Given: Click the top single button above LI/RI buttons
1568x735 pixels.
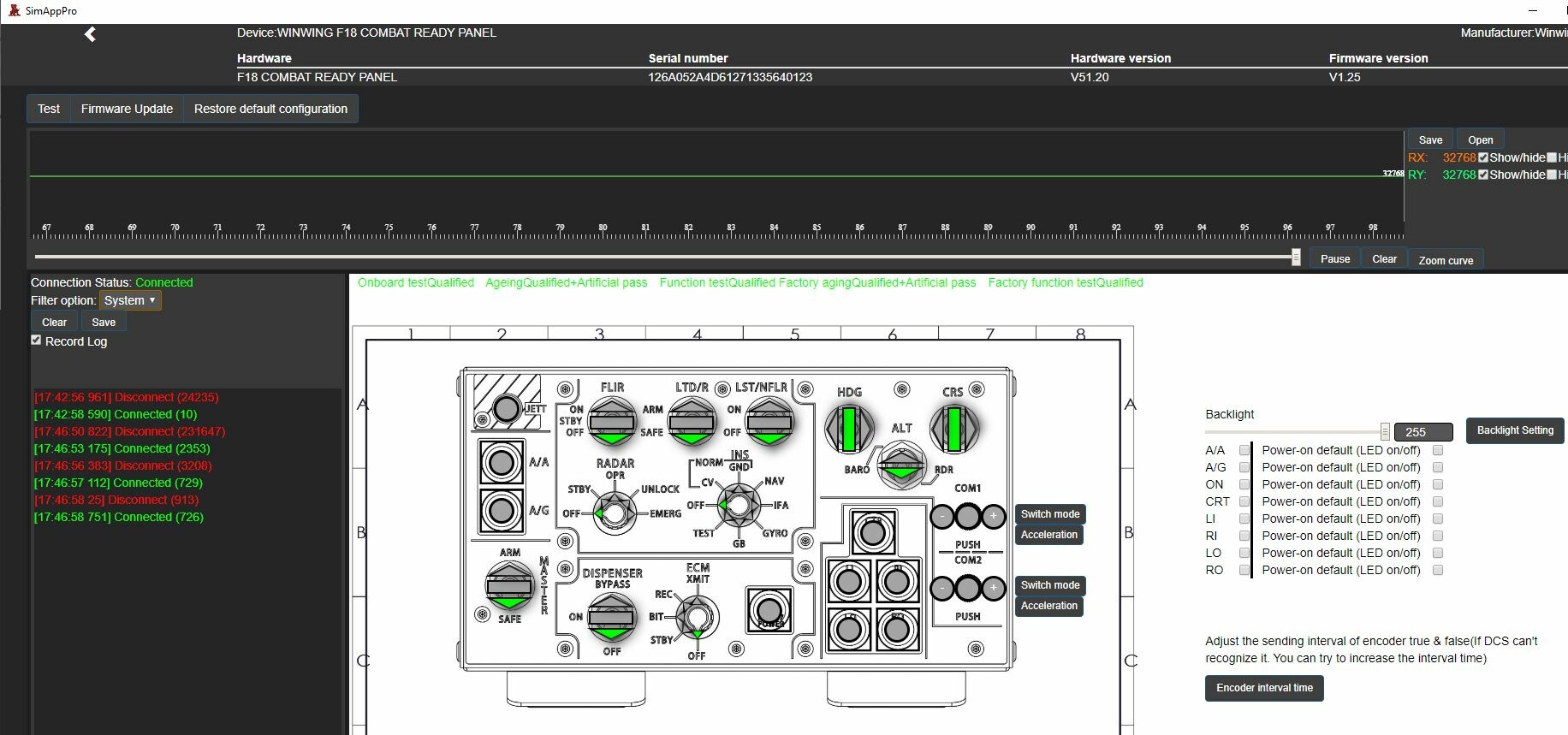Looking at the screenshot, I should coord(872,533).
